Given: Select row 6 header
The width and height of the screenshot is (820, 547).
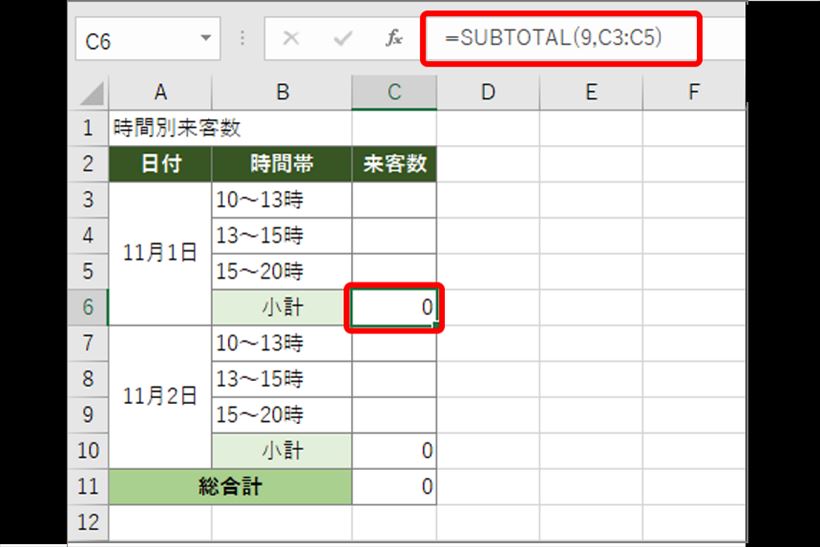Looking at the screenshot, I should coord(88,307).
